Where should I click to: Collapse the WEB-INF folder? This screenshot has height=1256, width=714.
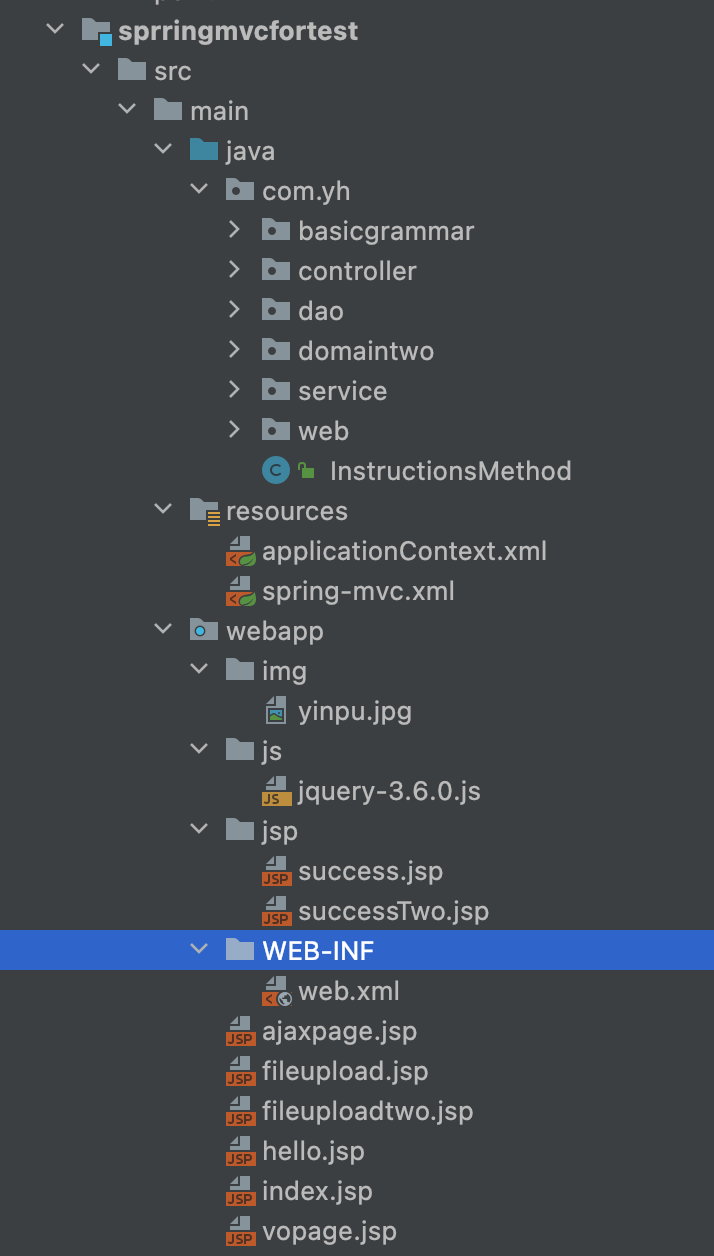[199, 950]
